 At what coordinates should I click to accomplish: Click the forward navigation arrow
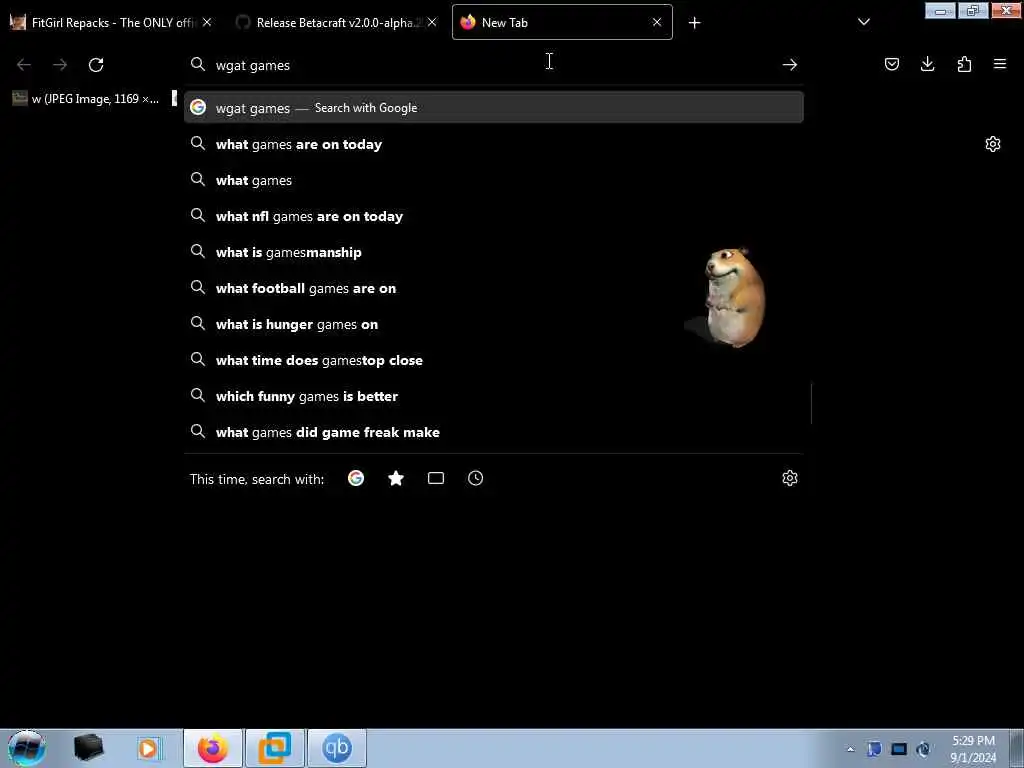60,65
